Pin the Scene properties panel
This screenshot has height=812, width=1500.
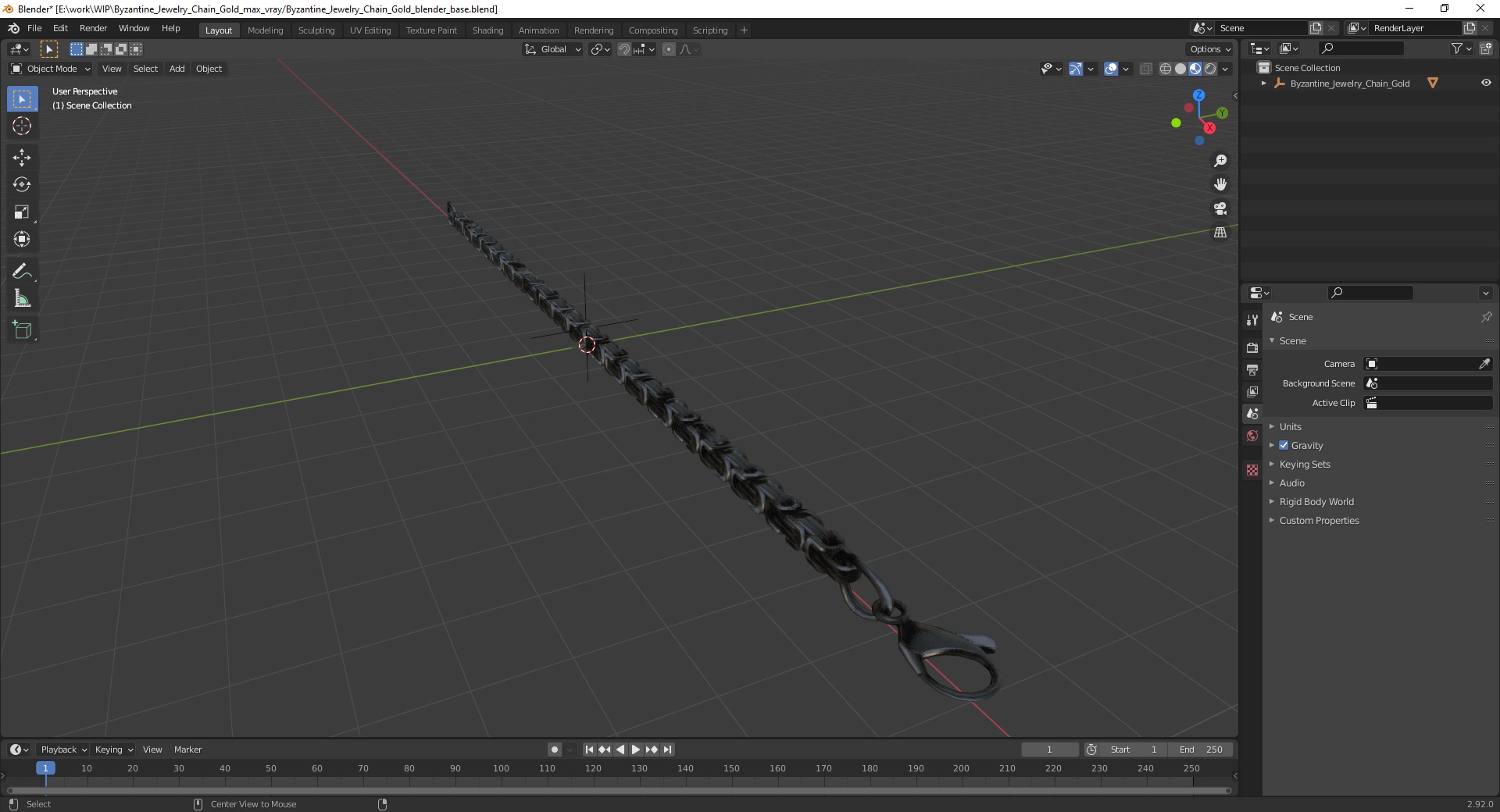[1486, 317]
